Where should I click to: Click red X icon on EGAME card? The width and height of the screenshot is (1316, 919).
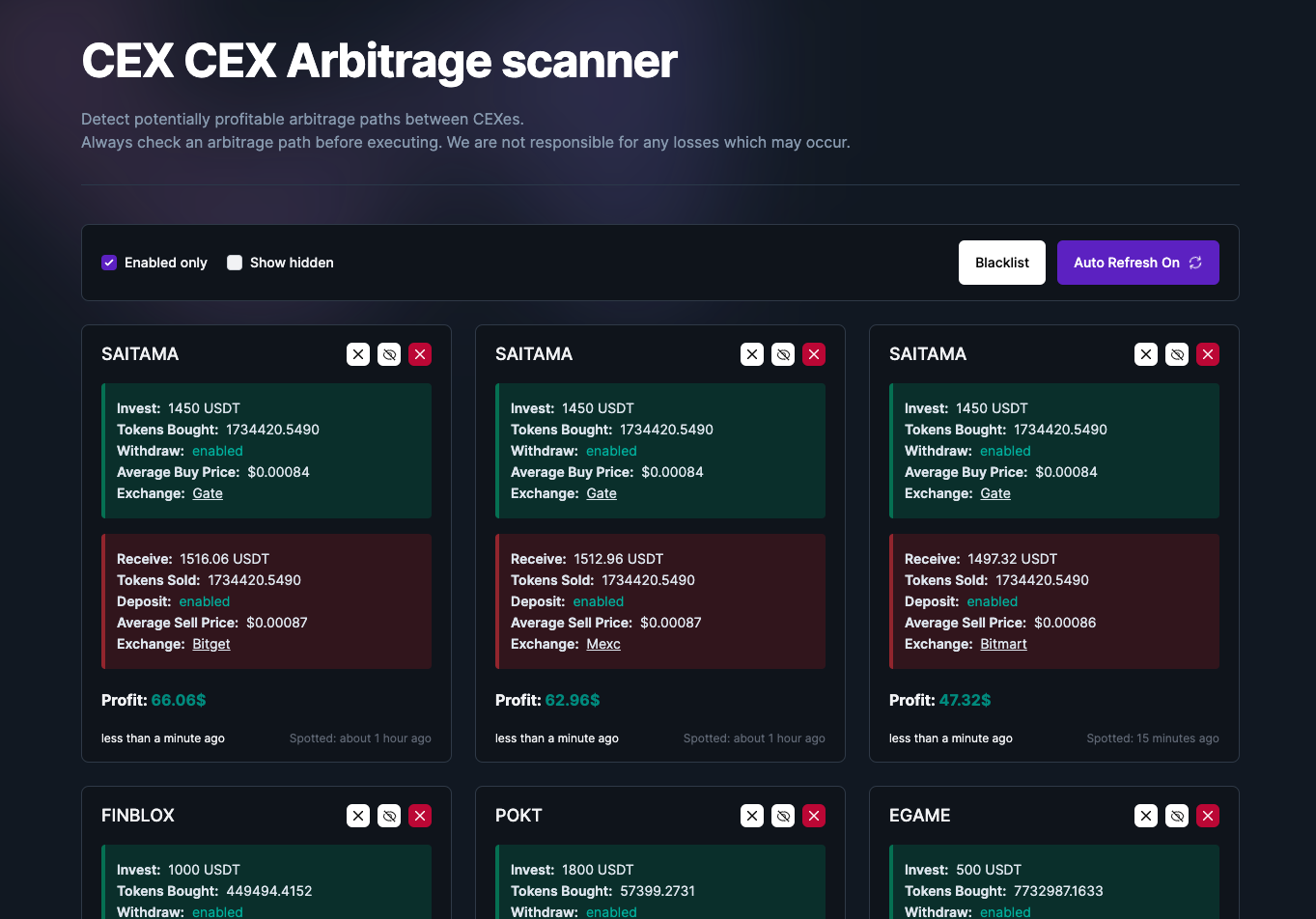click(x=1208, y=816)
